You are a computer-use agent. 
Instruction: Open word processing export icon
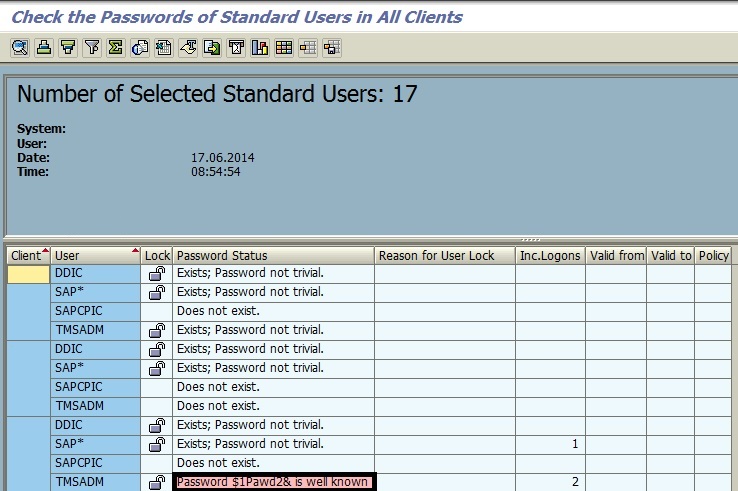[188, 48]
